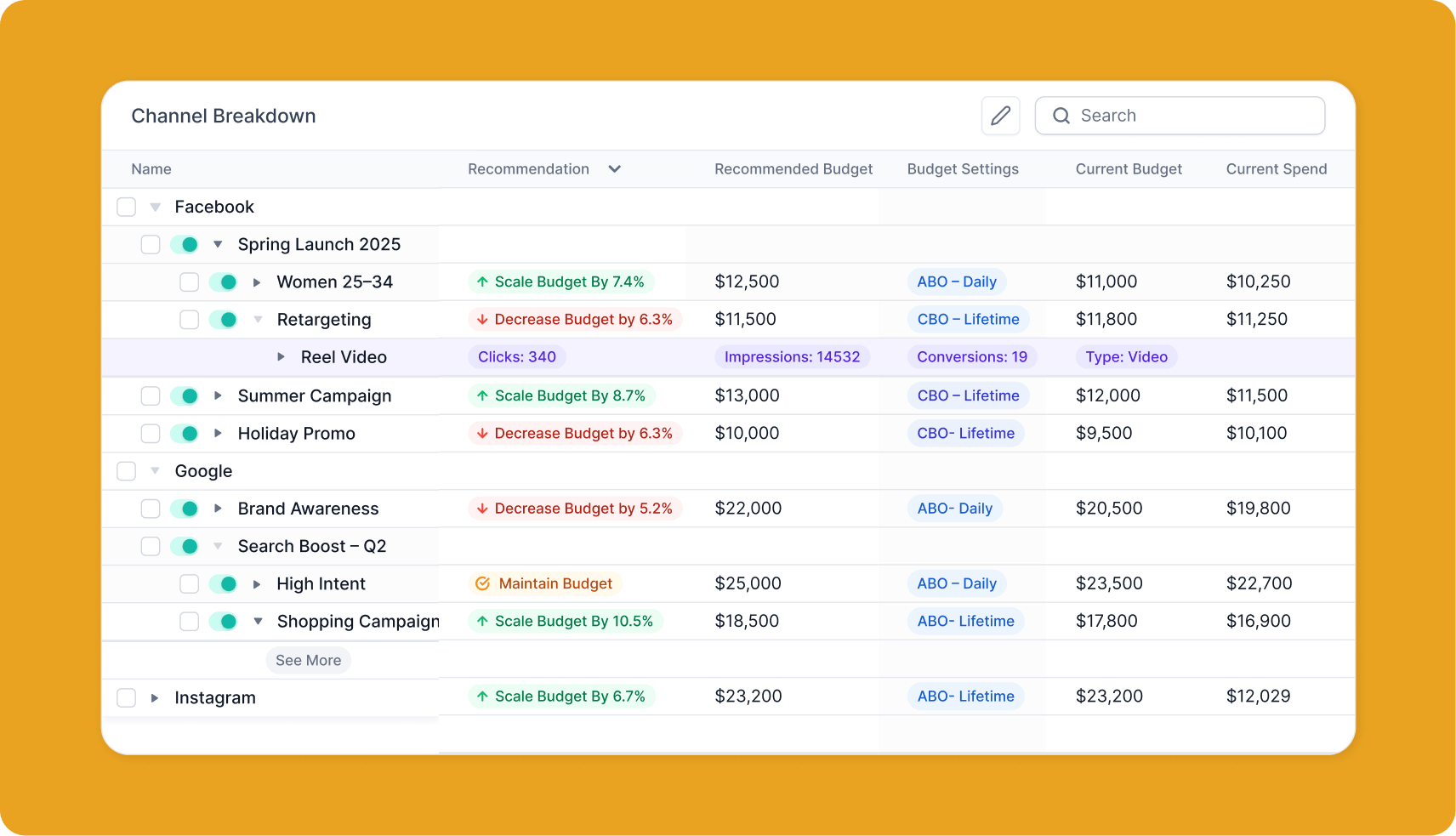Expand the Instagram channel row
The height and width of the screenshot is (836, 1456).
(x=155, y=698)
